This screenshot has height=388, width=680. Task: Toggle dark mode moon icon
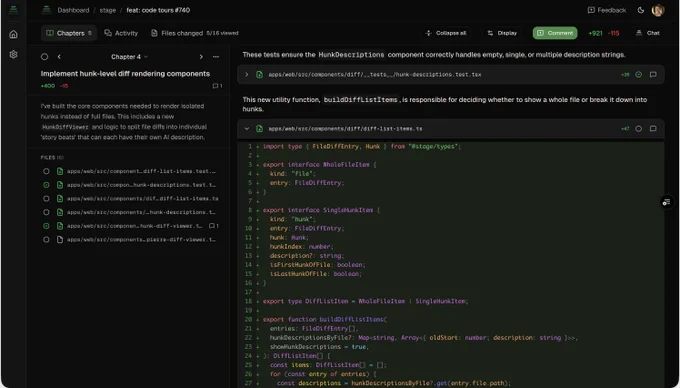(x=641, y=10)
